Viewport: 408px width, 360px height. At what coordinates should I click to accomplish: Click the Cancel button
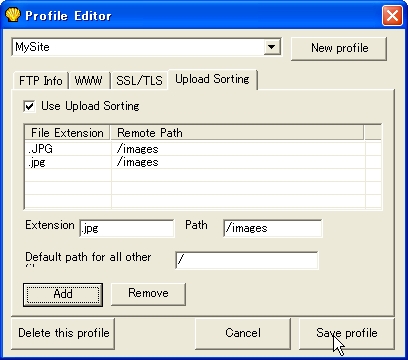pos(243,333)
